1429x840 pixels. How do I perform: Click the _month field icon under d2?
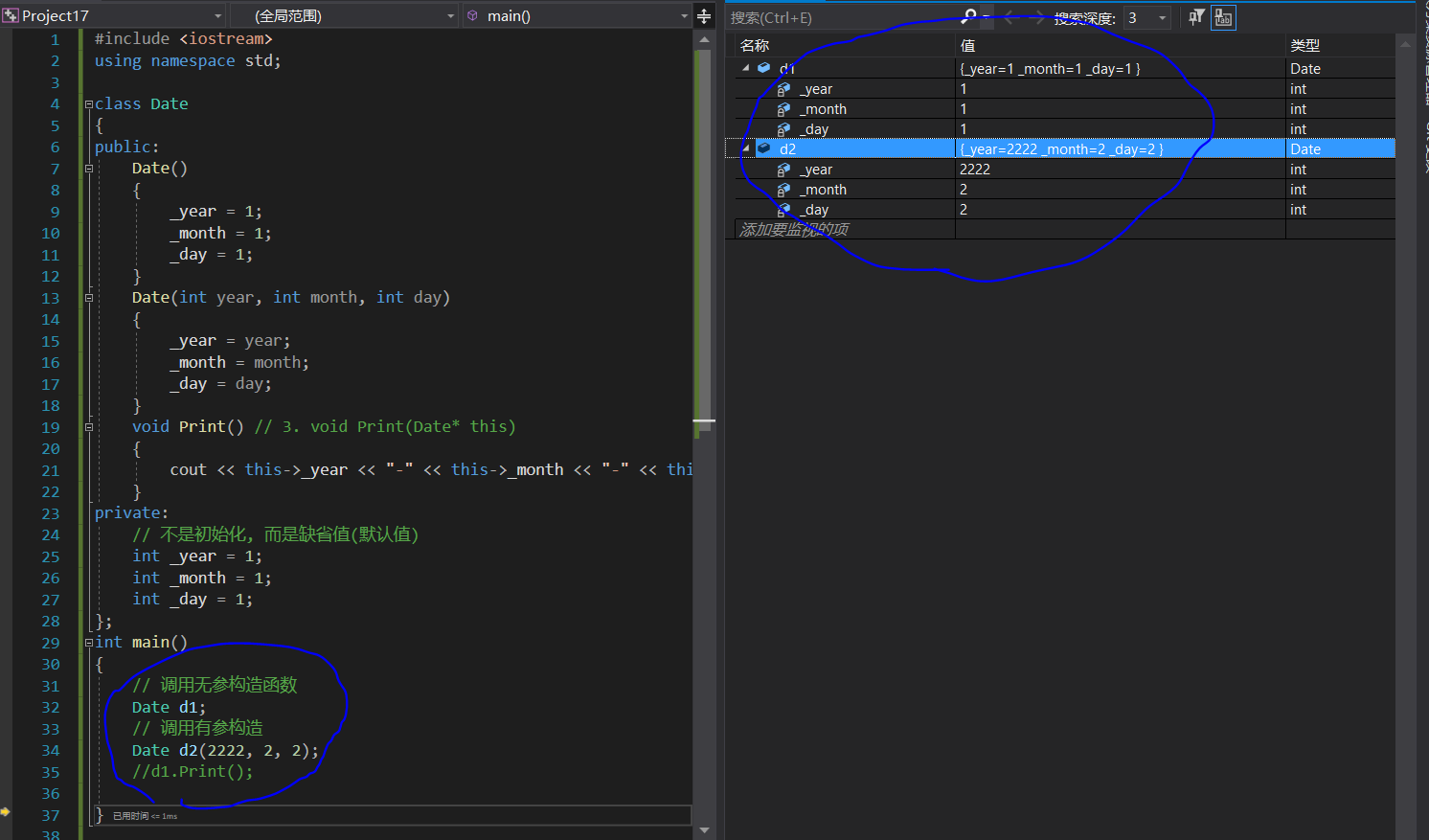[783, 190]
